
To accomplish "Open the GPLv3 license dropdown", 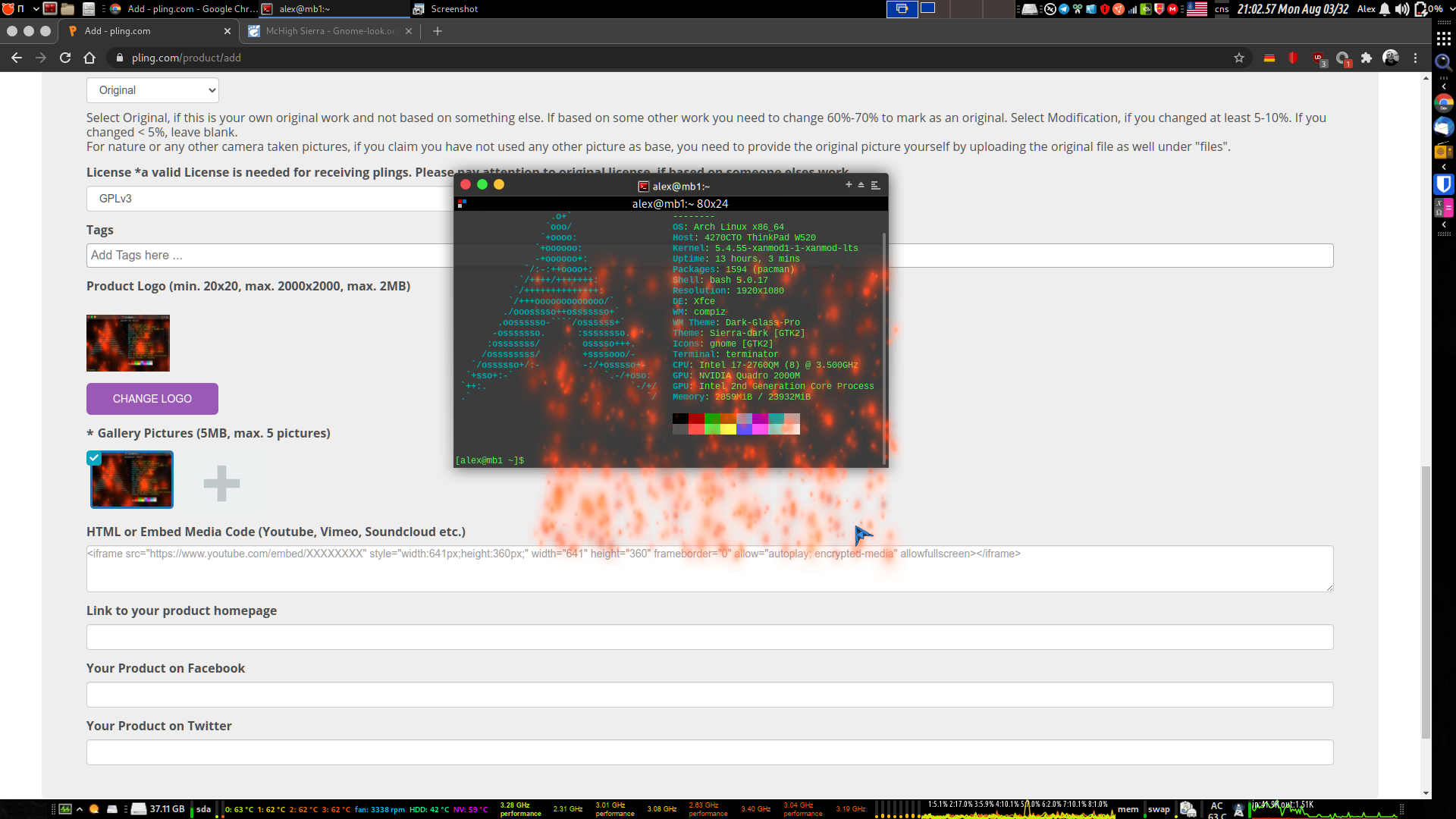I will tap(270, 199).
